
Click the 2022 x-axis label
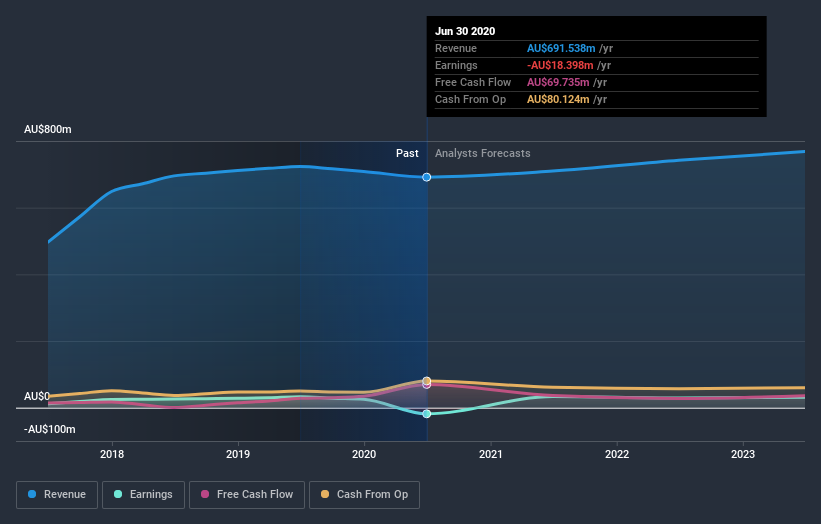tap(617, 454)
